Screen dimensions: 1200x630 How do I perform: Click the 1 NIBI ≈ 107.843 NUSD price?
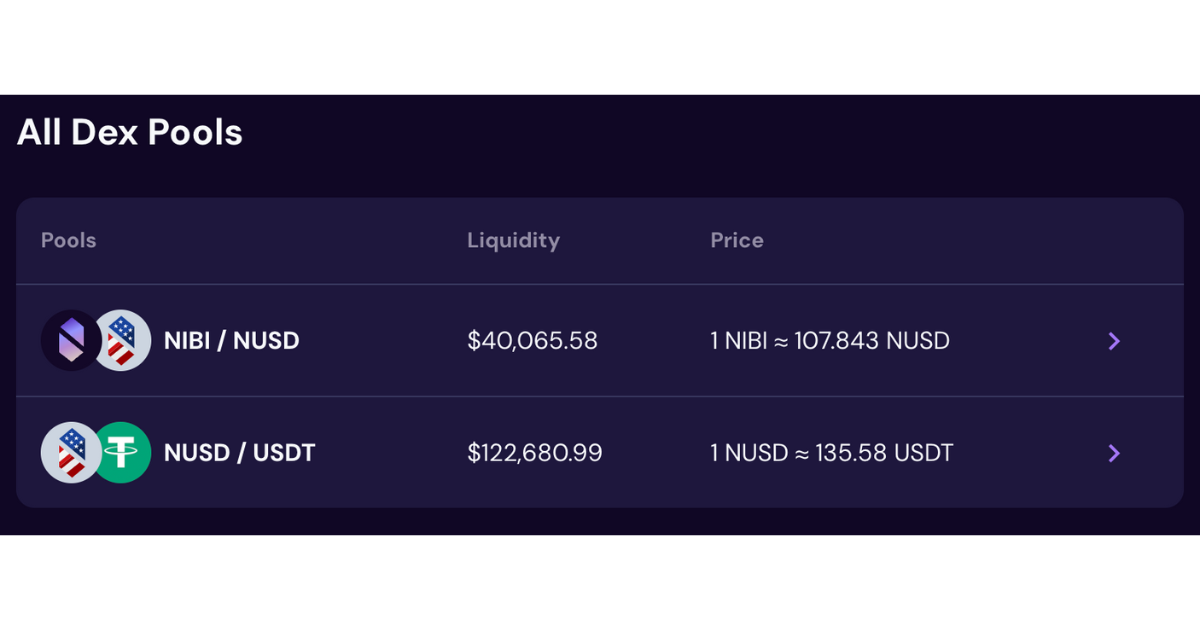click(x=830, y=341)
